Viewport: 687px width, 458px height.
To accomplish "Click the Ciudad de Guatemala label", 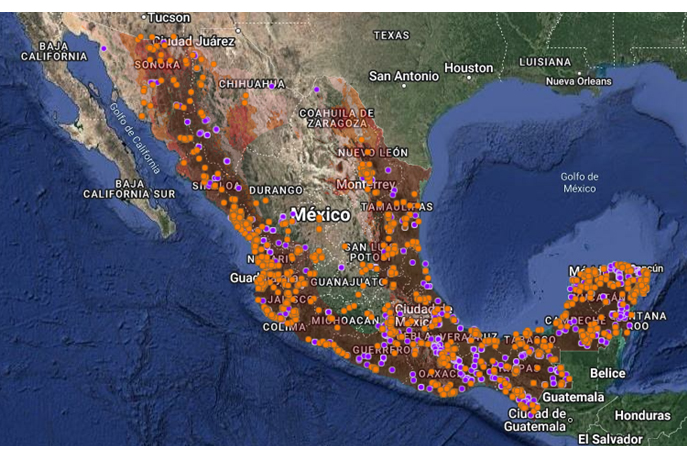I will click(535, 420).
